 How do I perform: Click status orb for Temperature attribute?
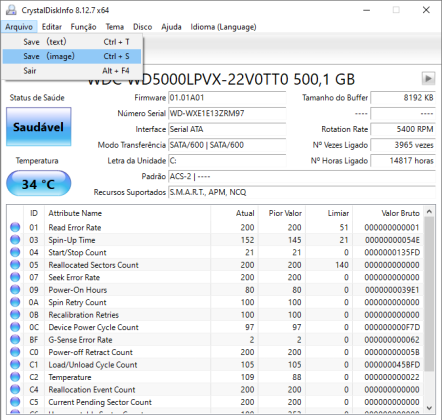click(x=15, y=377)
